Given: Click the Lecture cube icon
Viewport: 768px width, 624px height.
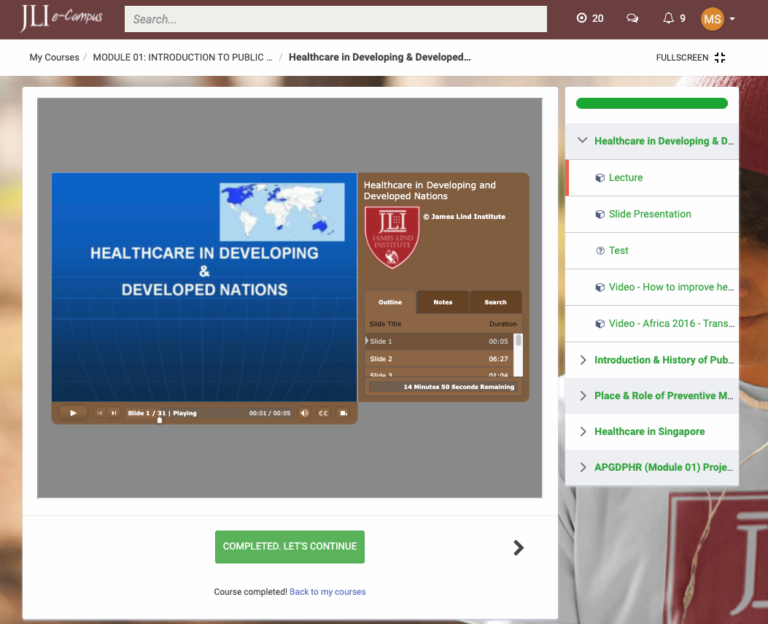Looking at the screenshot, I should tap(600, 178).
